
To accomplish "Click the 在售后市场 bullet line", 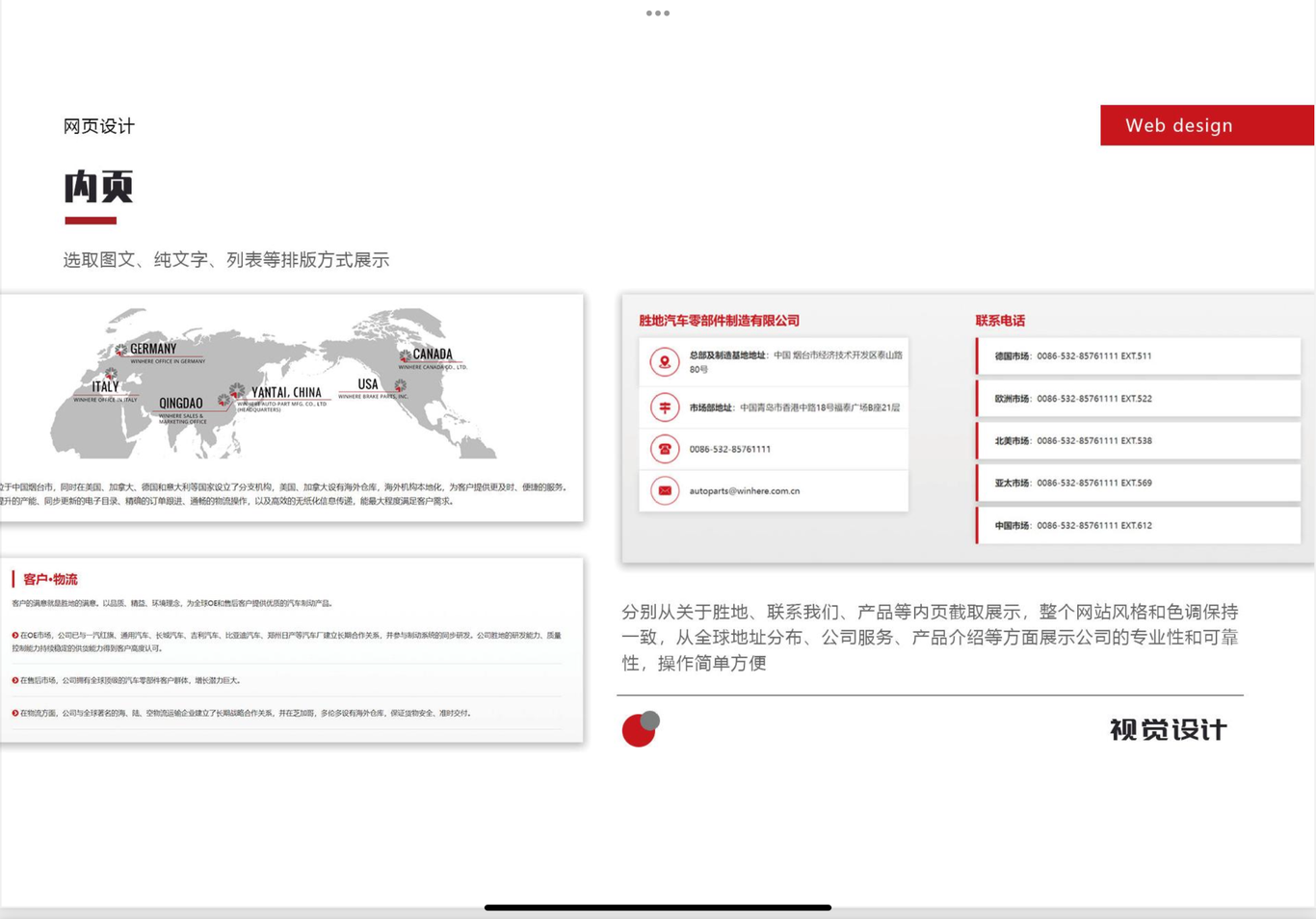I will 126,680.
